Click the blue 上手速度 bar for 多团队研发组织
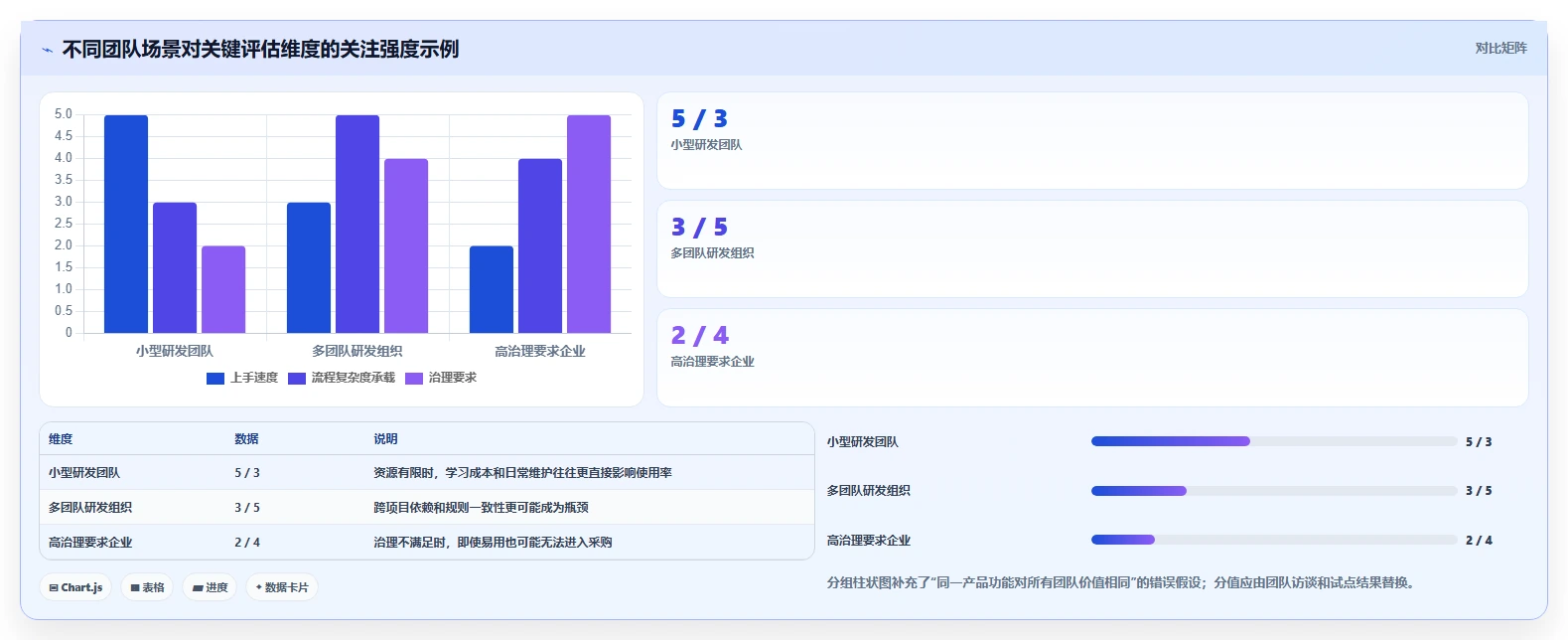 (x=309, y=267)
